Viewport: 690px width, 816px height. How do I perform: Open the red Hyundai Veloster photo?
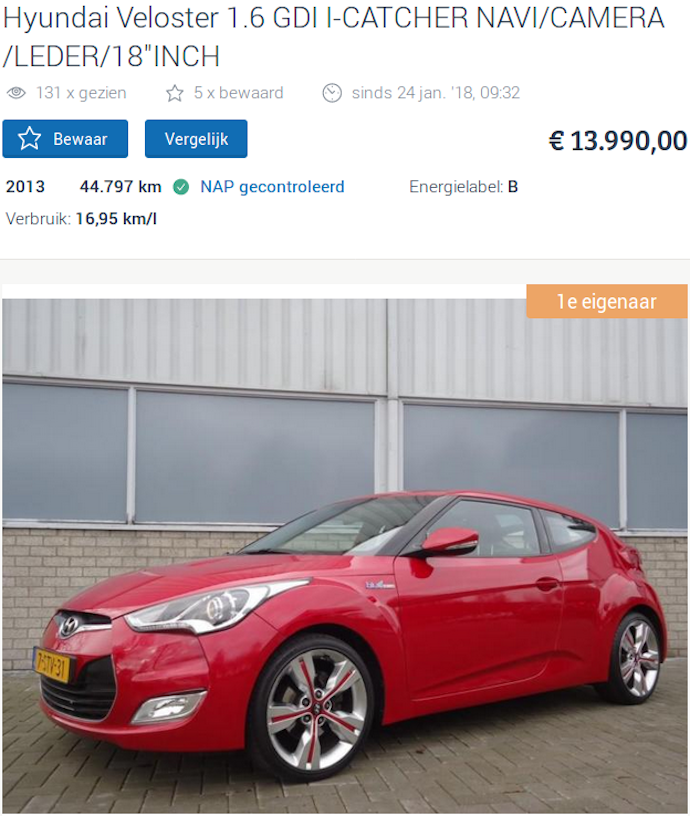click(345, 556)
